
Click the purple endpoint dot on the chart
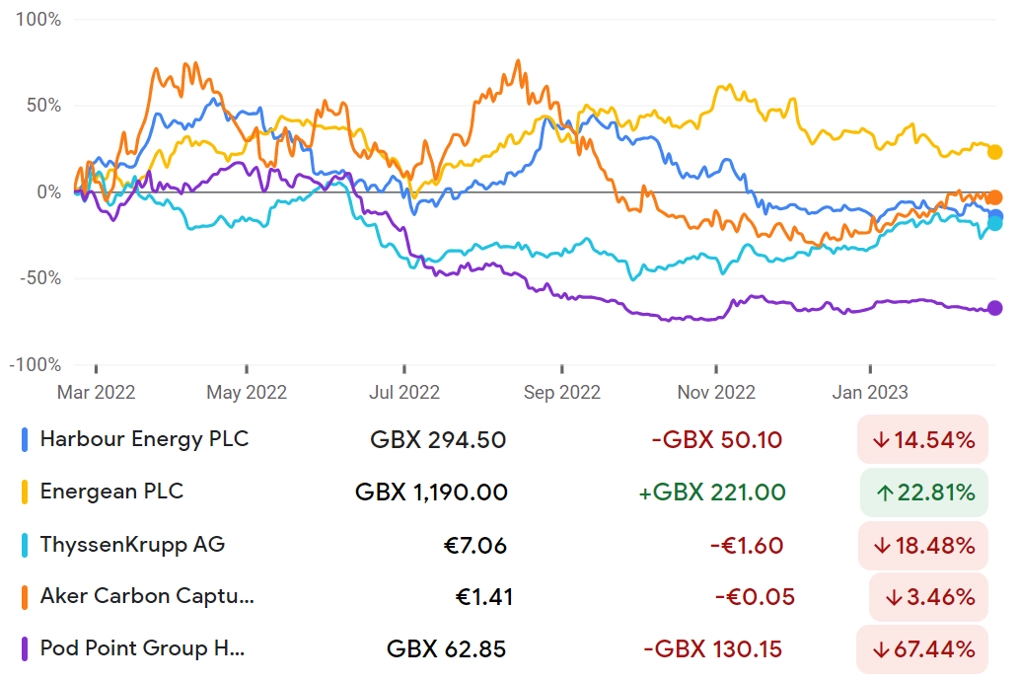(x=995, y=308)
